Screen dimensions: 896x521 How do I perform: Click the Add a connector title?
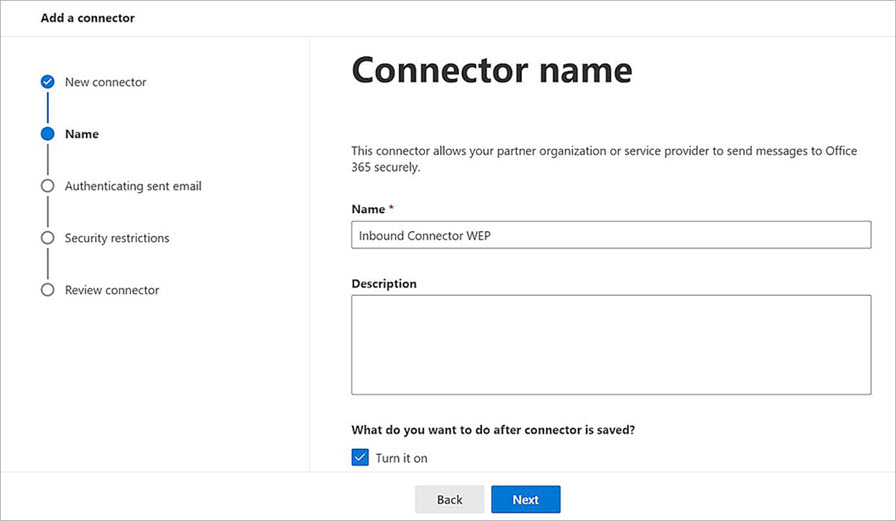point(88,18)
